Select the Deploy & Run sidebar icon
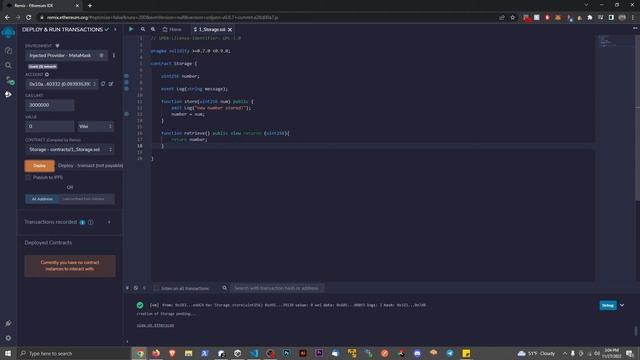The image size is (640, 360). (8, 94)
